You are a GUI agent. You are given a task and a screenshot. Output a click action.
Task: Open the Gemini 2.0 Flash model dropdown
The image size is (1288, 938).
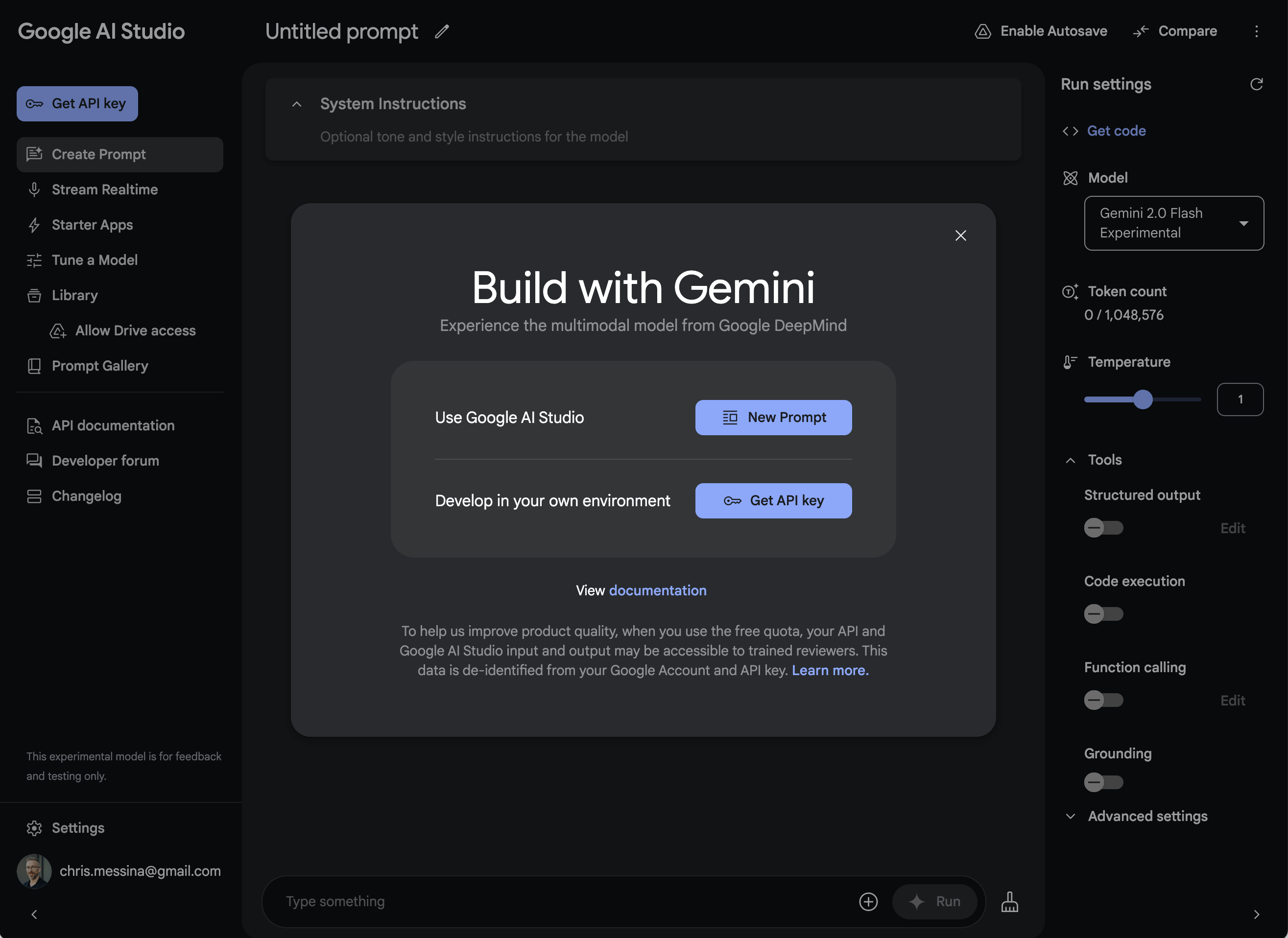(1173, 223)
